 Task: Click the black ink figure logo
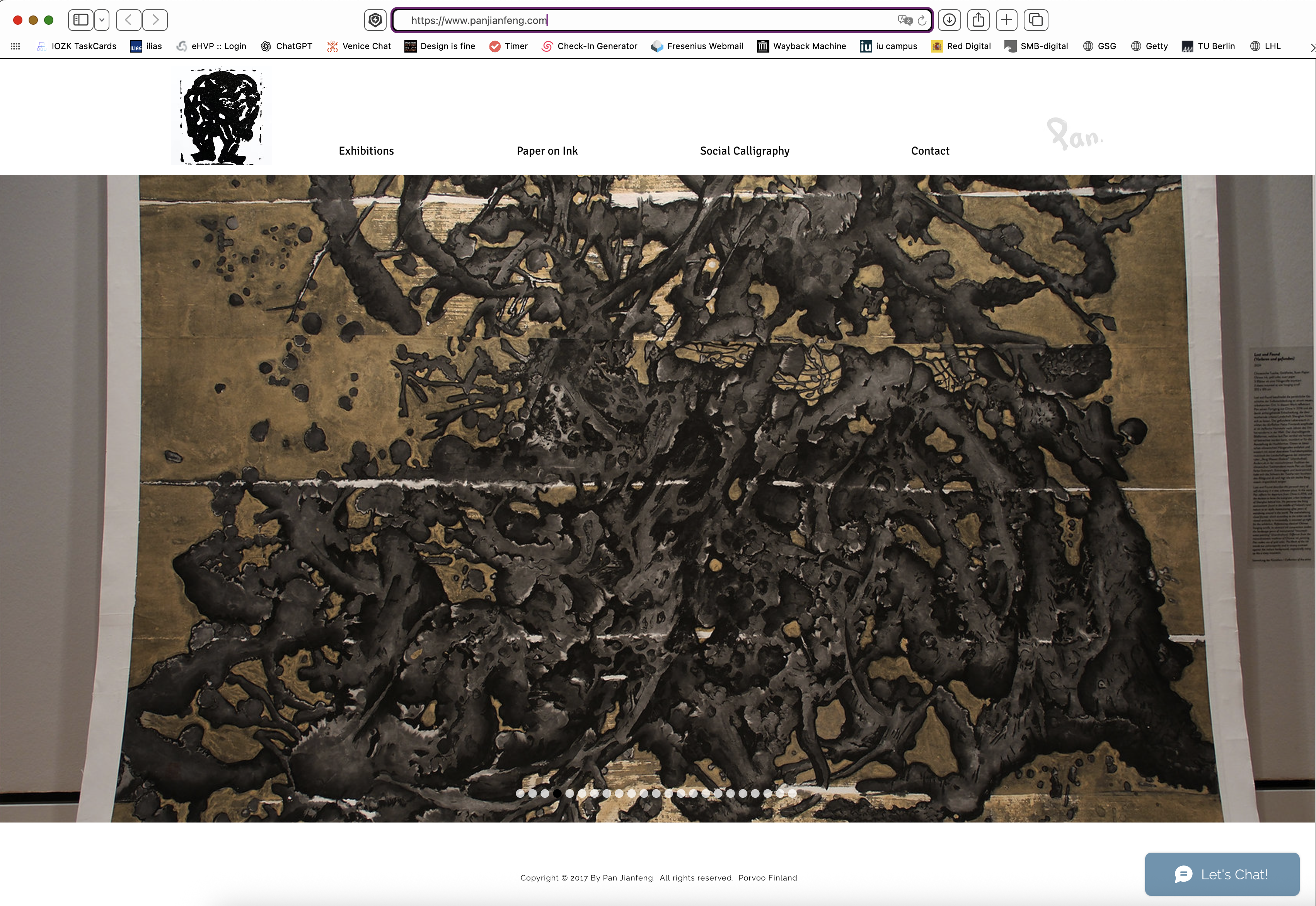[x=222, y=116]
